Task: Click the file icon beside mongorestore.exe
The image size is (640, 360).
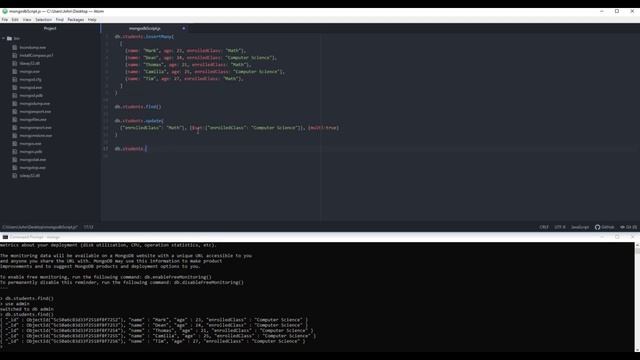Action: pyautogui.click(x=15, y=136)
